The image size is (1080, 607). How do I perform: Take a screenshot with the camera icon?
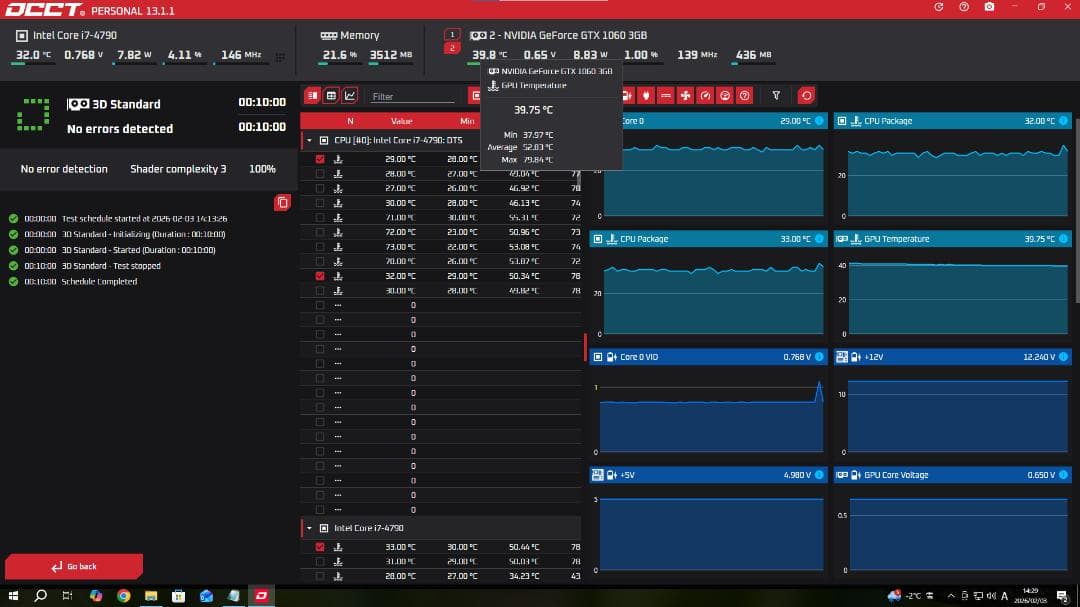[989, 7]
